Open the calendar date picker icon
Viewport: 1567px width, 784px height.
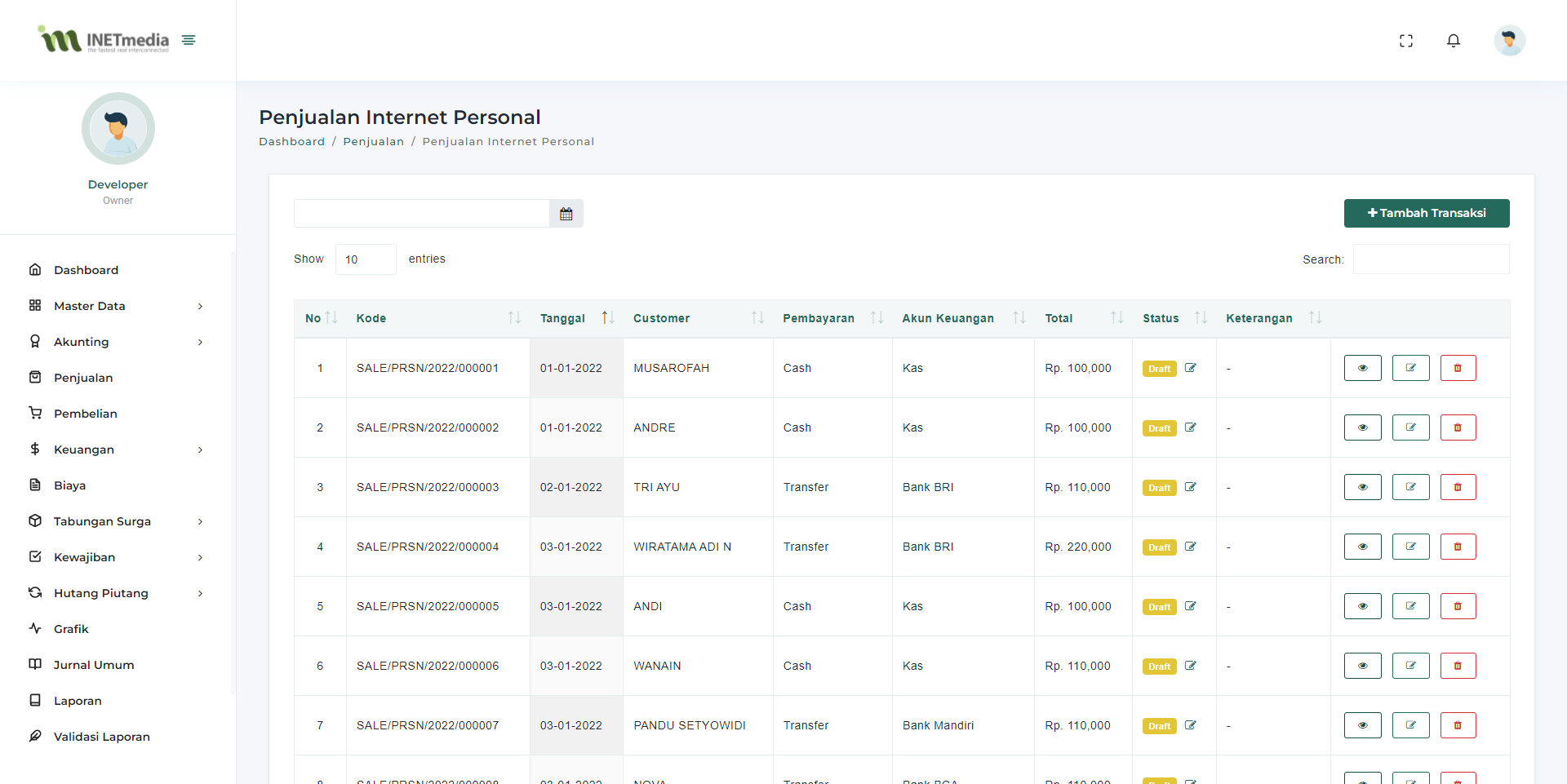[x=566, y=214]
